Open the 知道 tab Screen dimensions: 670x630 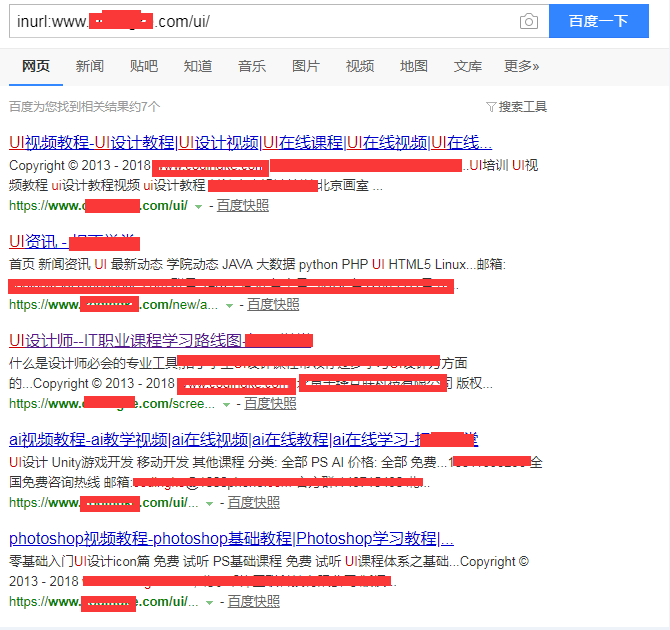(x=198, y=66)
